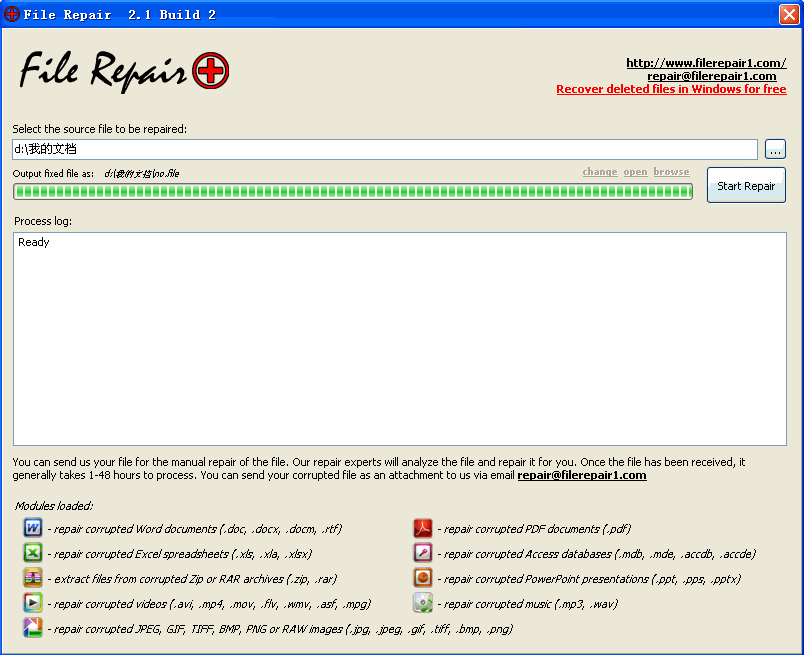Image resolution: width=804 pixels, height=655 pixels.
Task: Click the repair email link in description paragraph
Action: [582, 475]
